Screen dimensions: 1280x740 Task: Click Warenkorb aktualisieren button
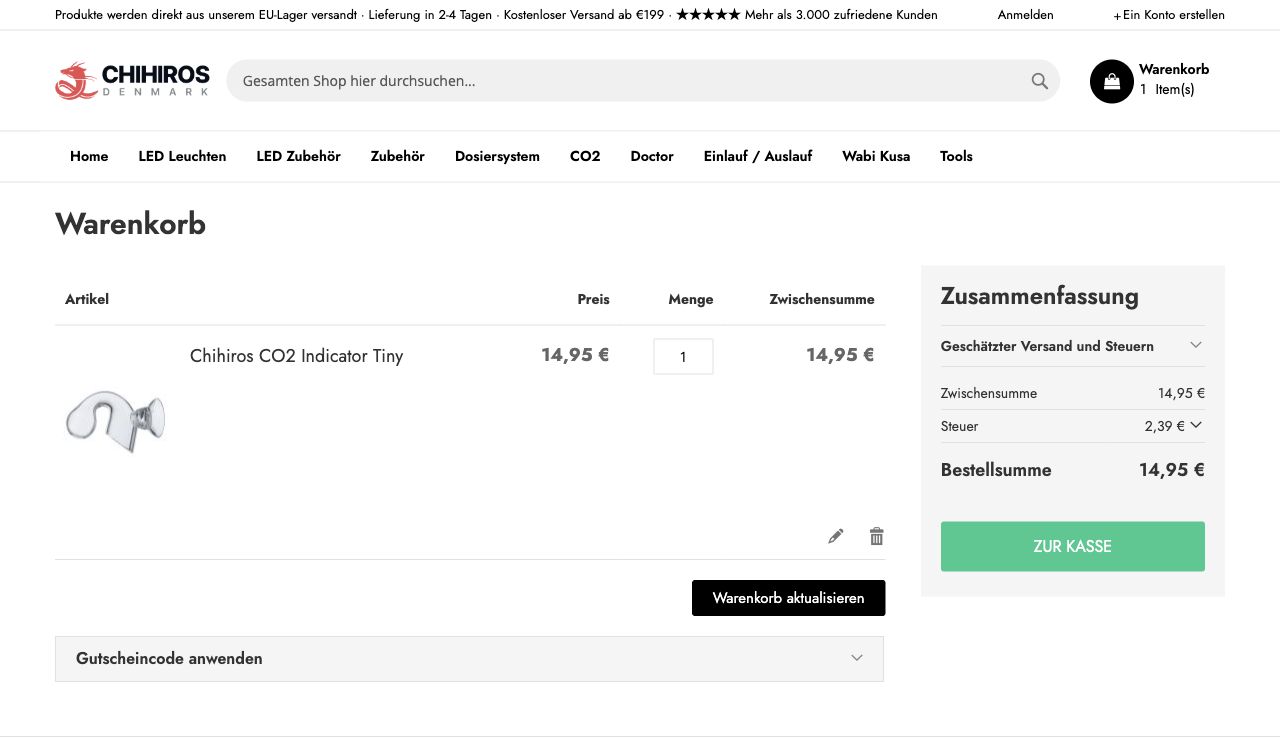tap(788, 598)
